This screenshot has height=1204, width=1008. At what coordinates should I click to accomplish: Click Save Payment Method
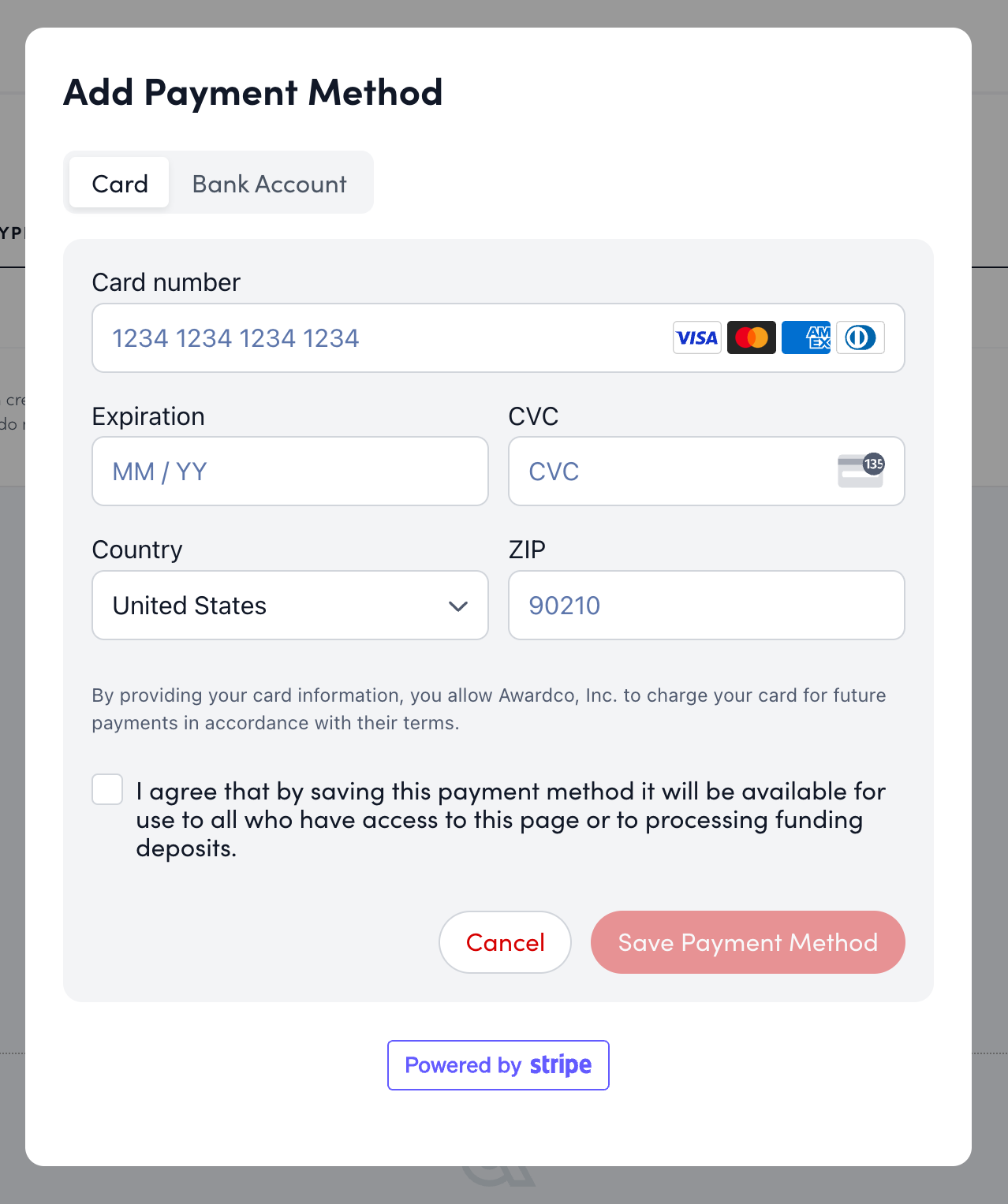(x=747, y=942)
